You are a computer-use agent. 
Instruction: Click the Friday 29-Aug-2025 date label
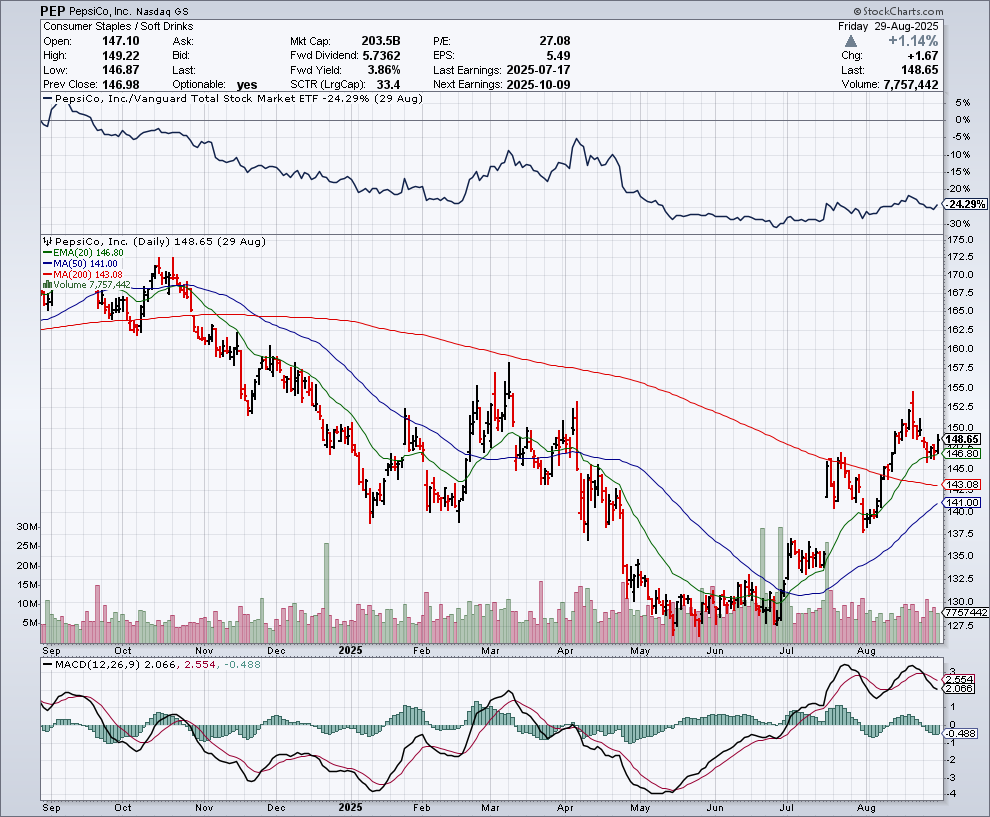coord(888,27)
